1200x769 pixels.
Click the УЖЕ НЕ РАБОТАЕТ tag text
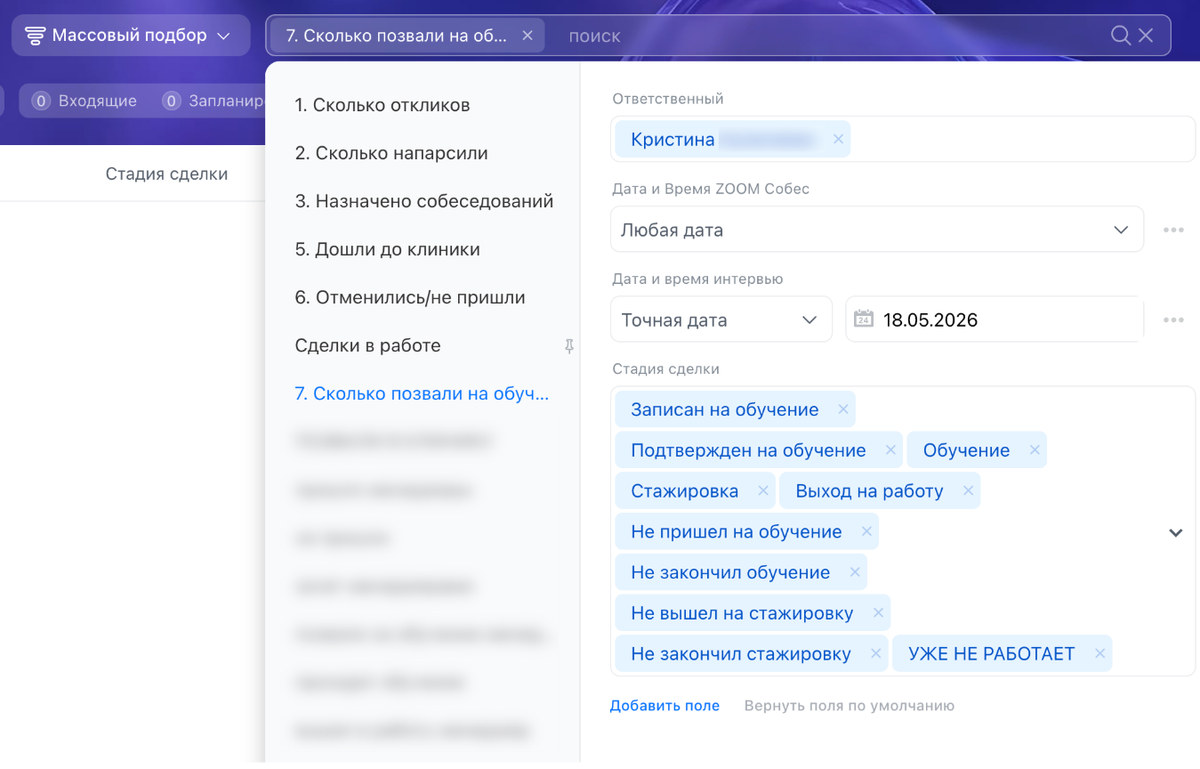(992, 654)
